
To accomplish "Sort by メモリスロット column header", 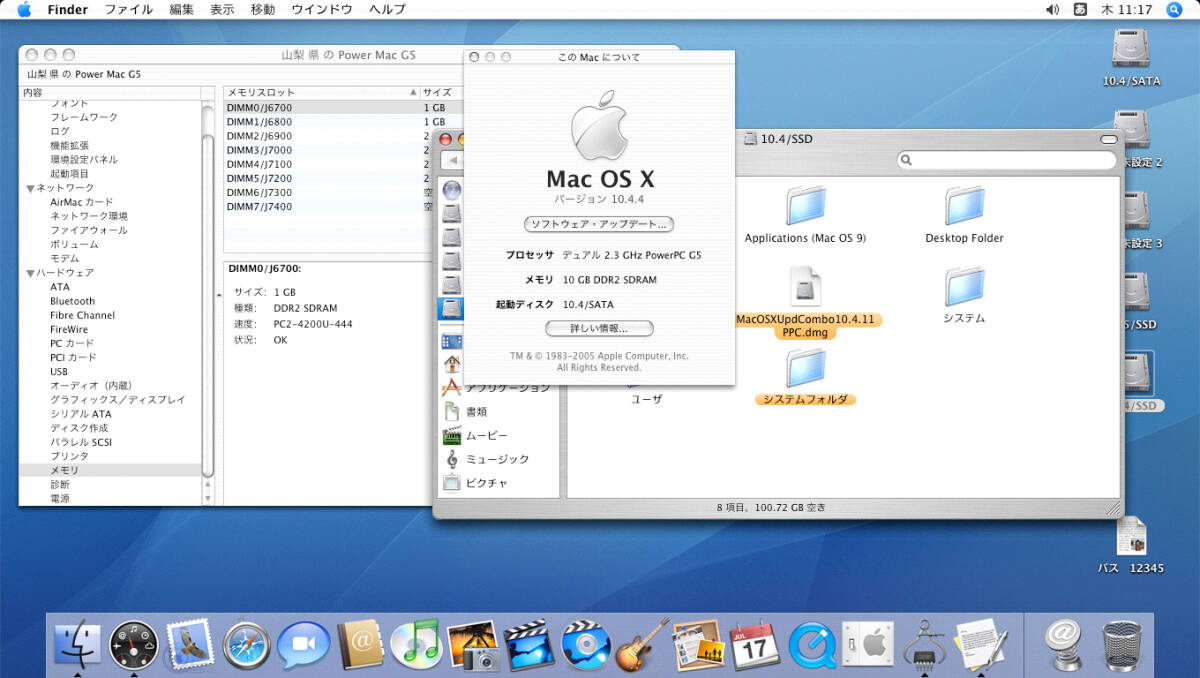I will pyautogui.click(x=321, y=92).
